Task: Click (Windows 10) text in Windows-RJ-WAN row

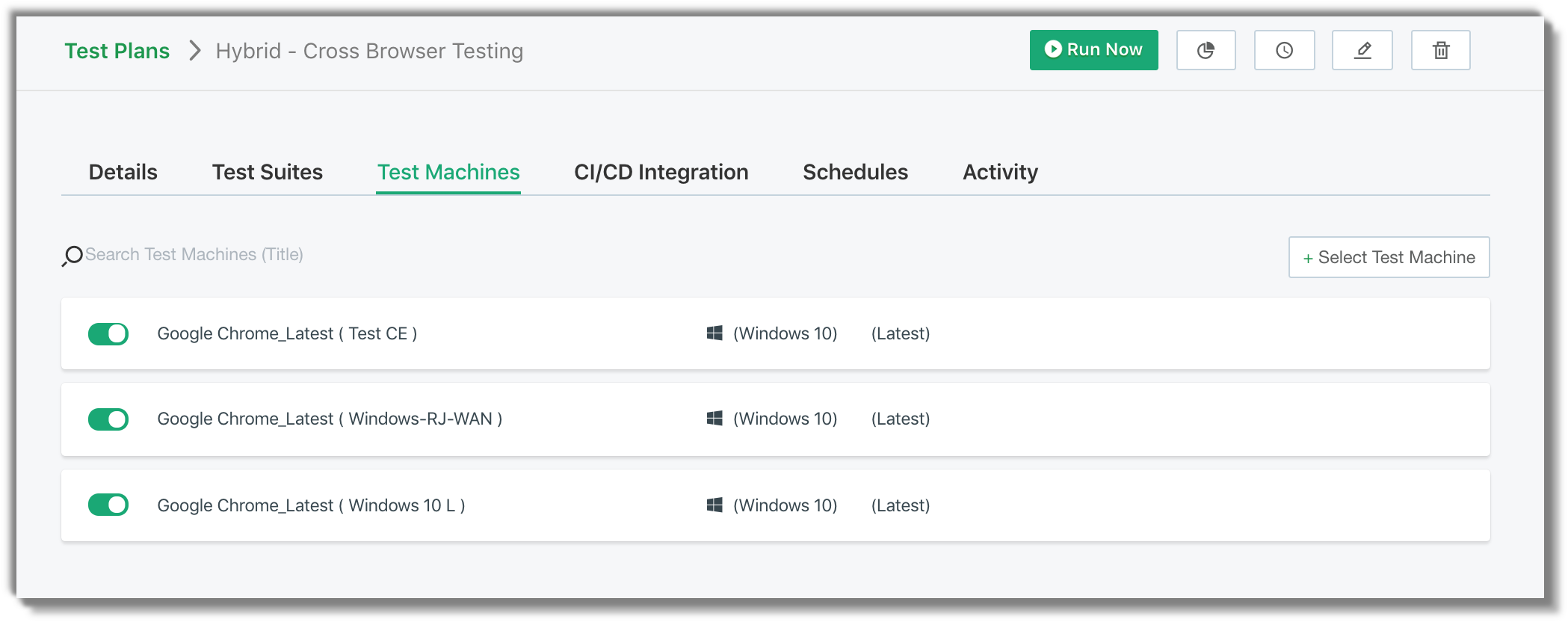Action: (785, 419)
